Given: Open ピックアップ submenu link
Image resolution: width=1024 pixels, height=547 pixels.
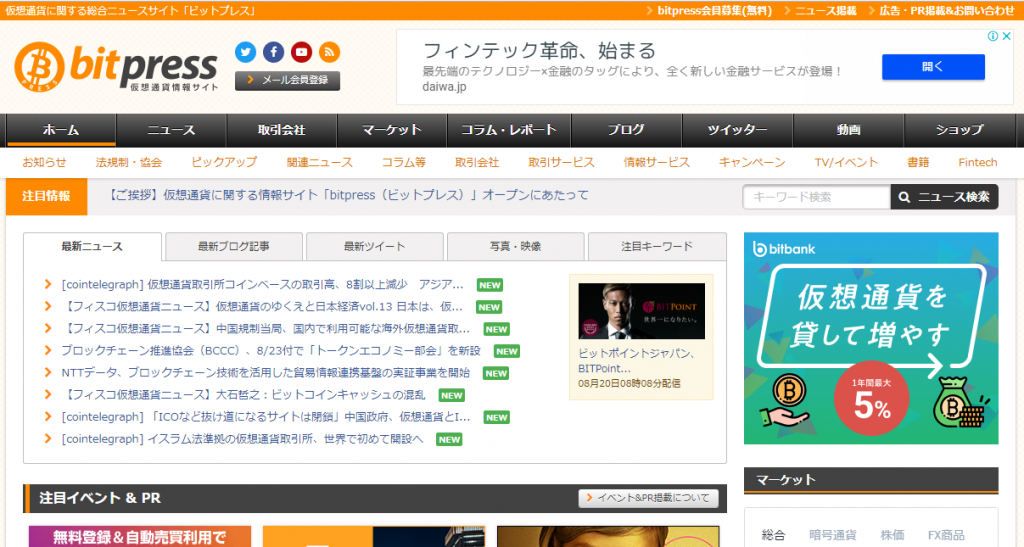Looking at the screenshot, I should (x=224, y=163).
